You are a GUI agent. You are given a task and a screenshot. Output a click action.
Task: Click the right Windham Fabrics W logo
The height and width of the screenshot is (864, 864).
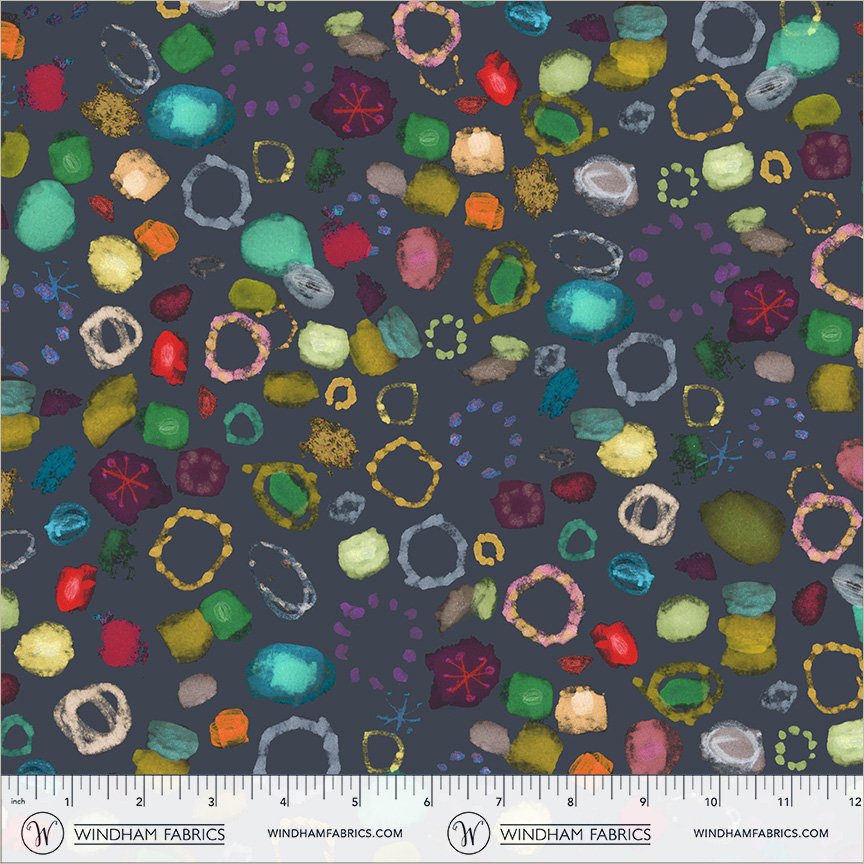(x=468, y=833)
